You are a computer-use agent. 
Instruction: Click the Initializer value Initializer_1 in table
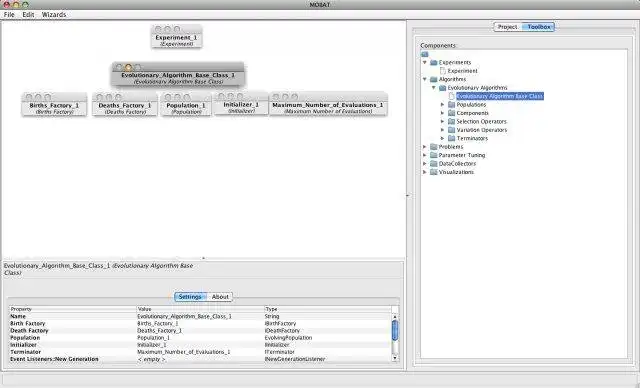[200, 345]
